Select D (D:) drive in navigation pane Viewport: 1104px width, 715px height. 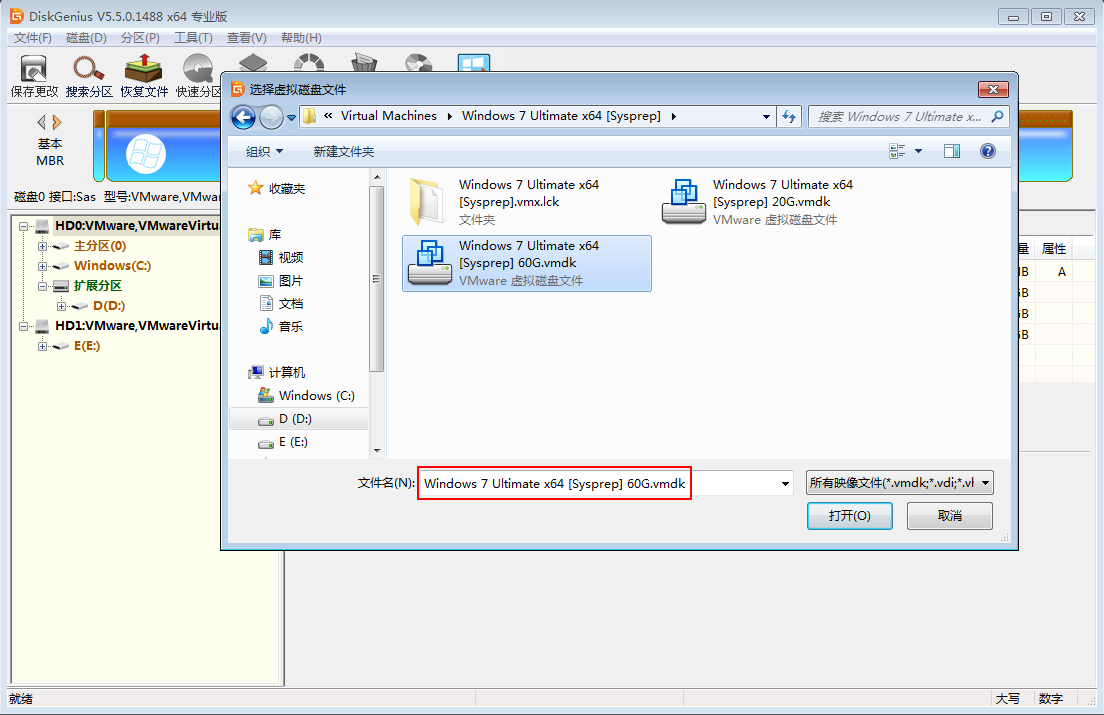(x=295, y=419)
